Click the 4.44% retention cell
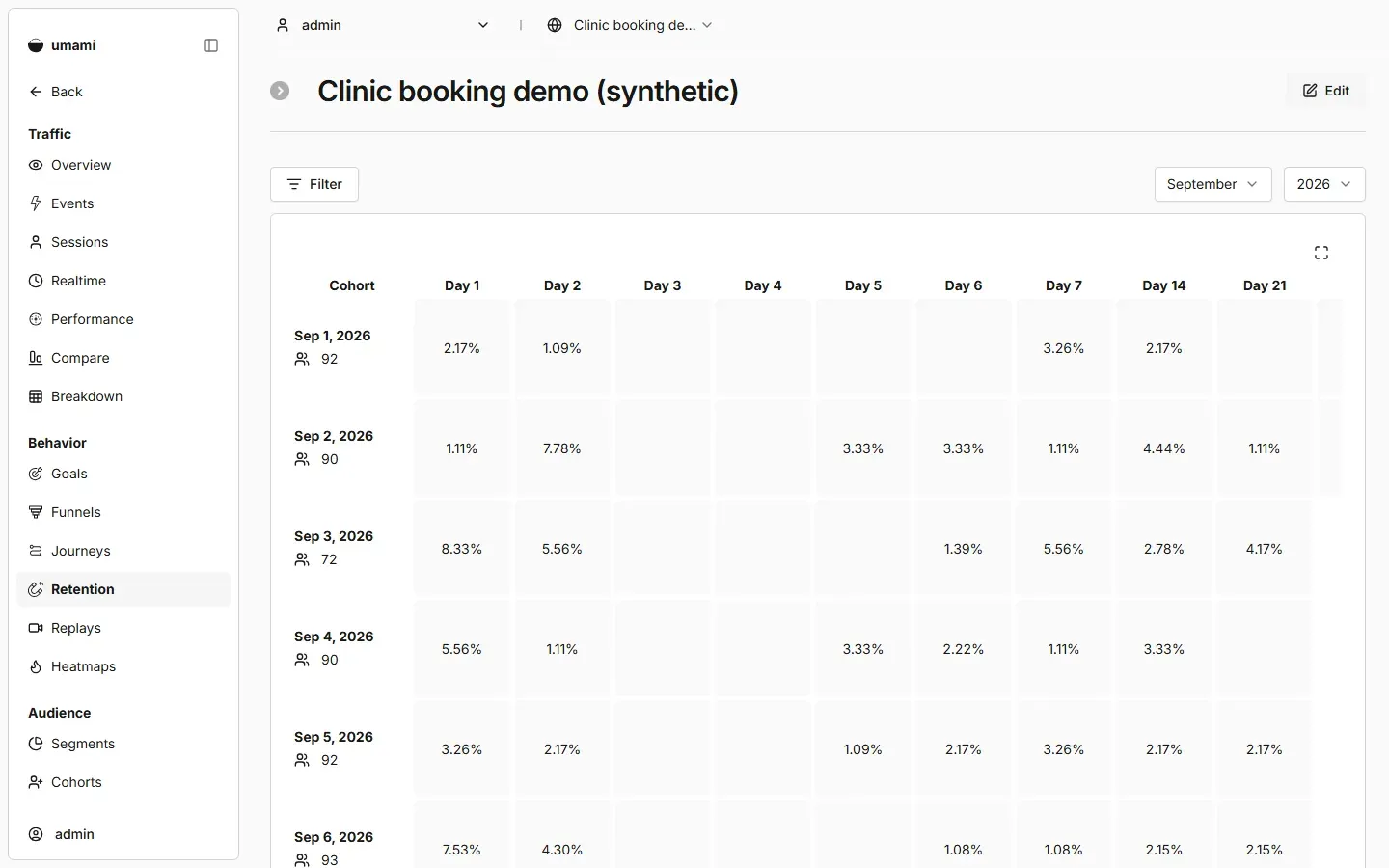Image resolution: width=1389 pixels, height=868 pixels. coord(1164,448)
